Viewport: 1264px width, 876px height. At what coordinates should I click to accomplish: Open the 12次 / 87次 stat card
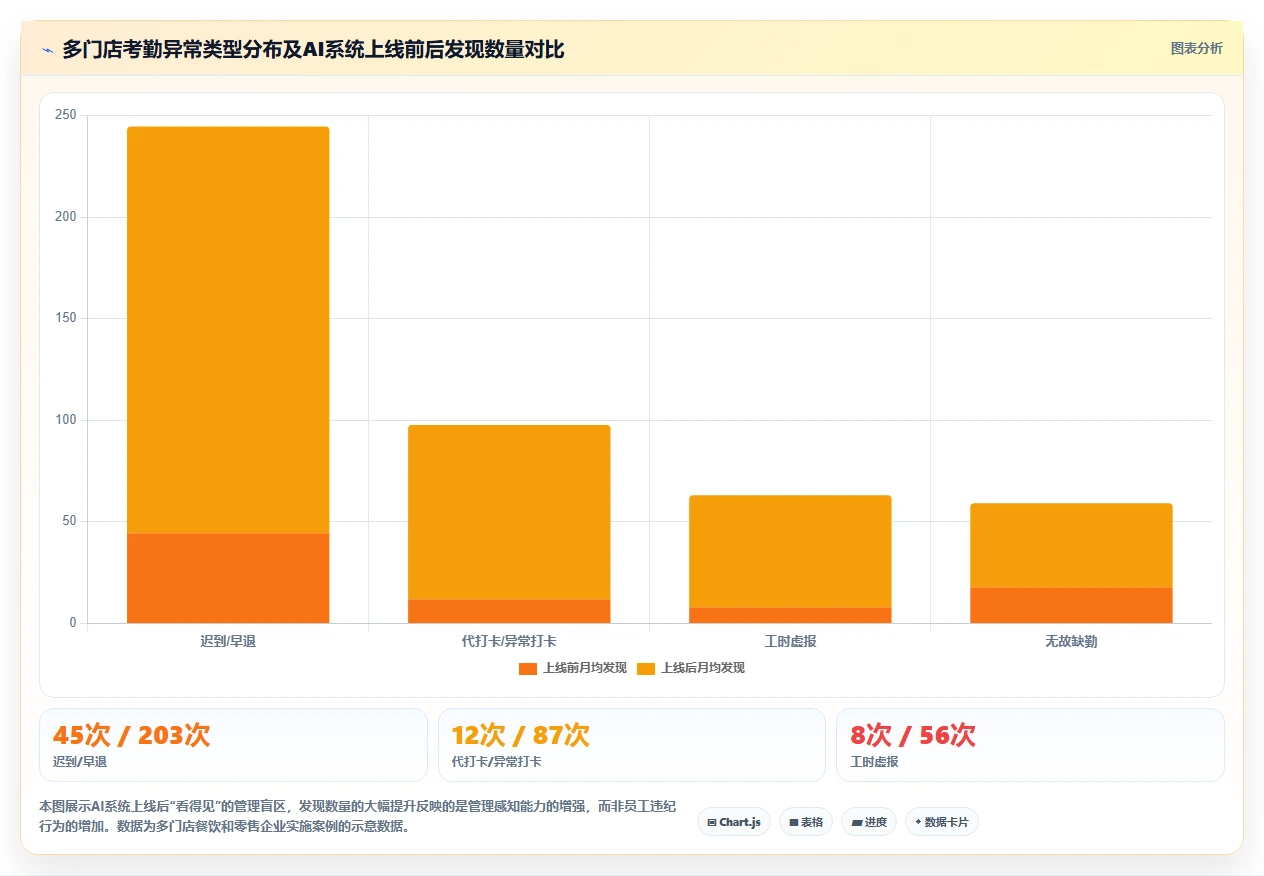[x=632, y=745]
